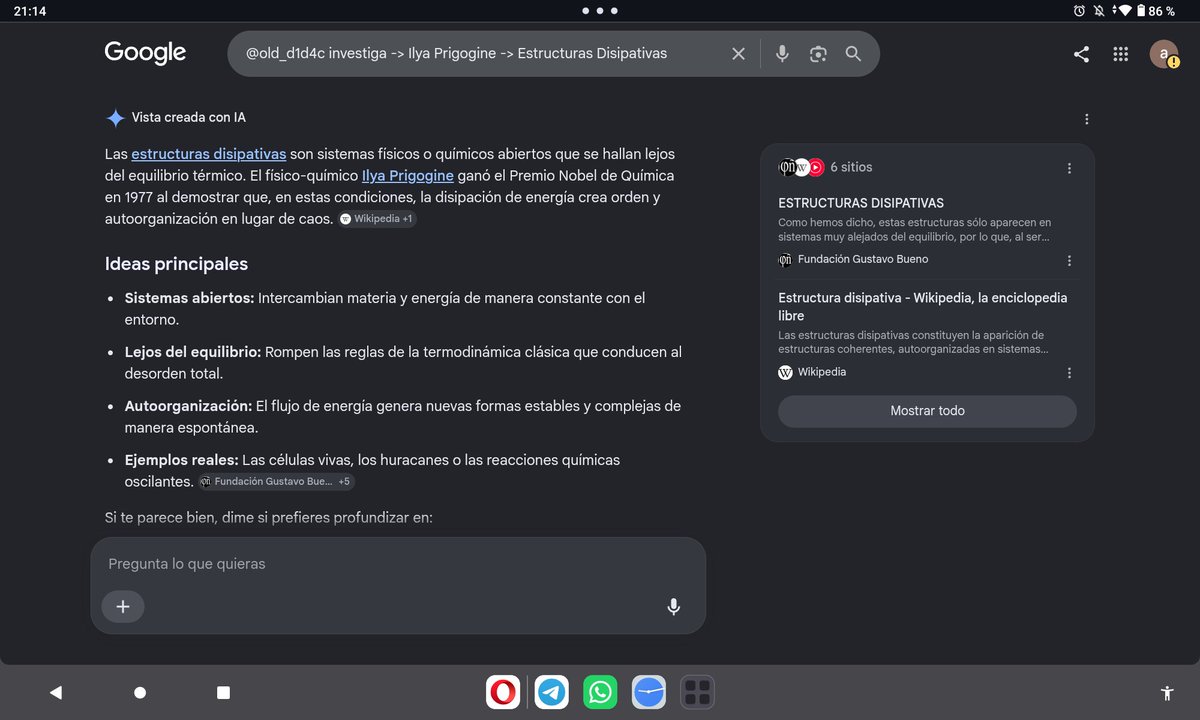1200x720 pixels.
Task: Follow the estructuras disipativas link
Action: click(209, 154)
